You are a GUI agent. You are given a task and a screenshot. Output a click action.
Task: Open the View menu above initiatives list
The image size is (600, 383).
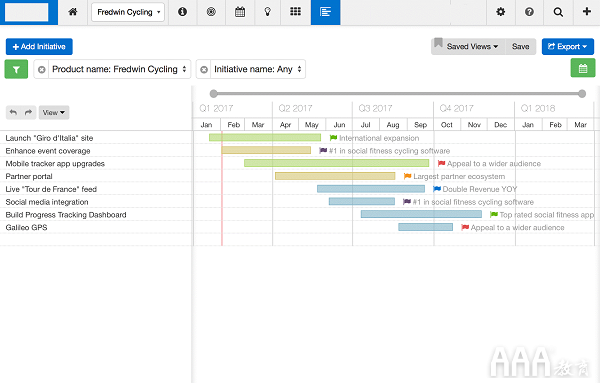(54, 112)
